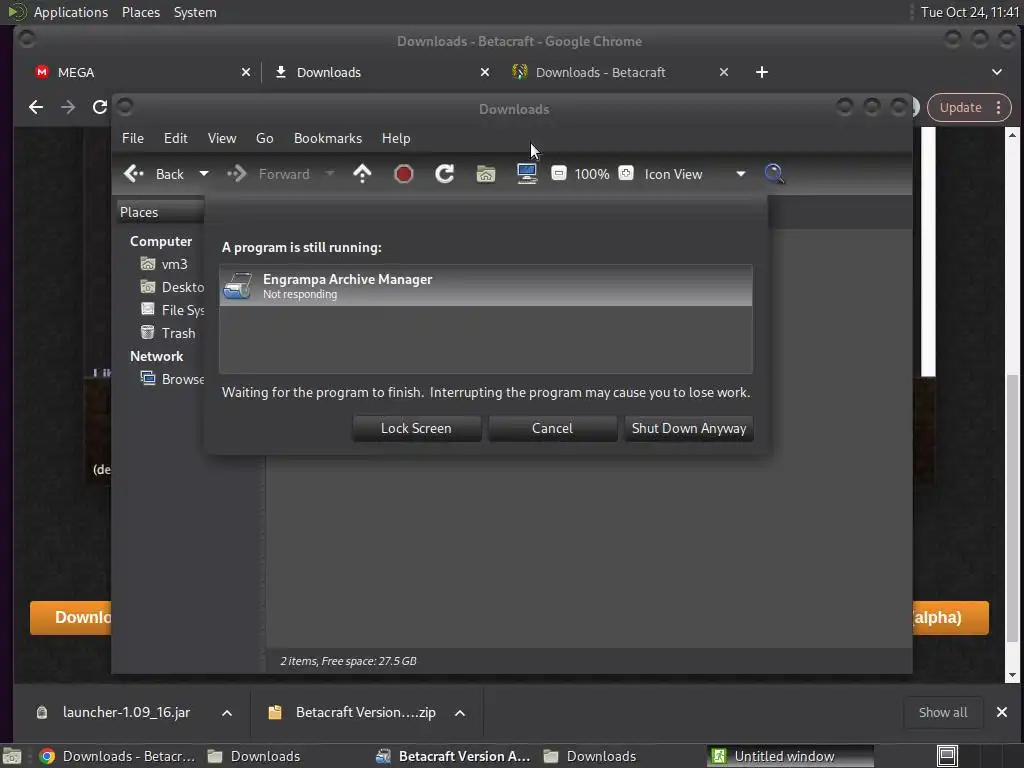
Task: Click the Chrome Update button
Action: 961,108
